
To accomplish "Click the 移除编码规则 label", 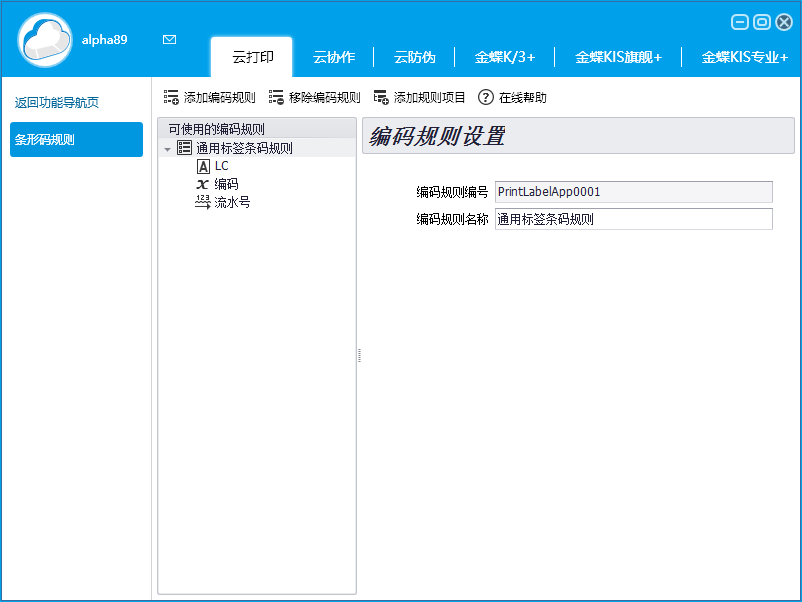I will (x=325, y=97).
